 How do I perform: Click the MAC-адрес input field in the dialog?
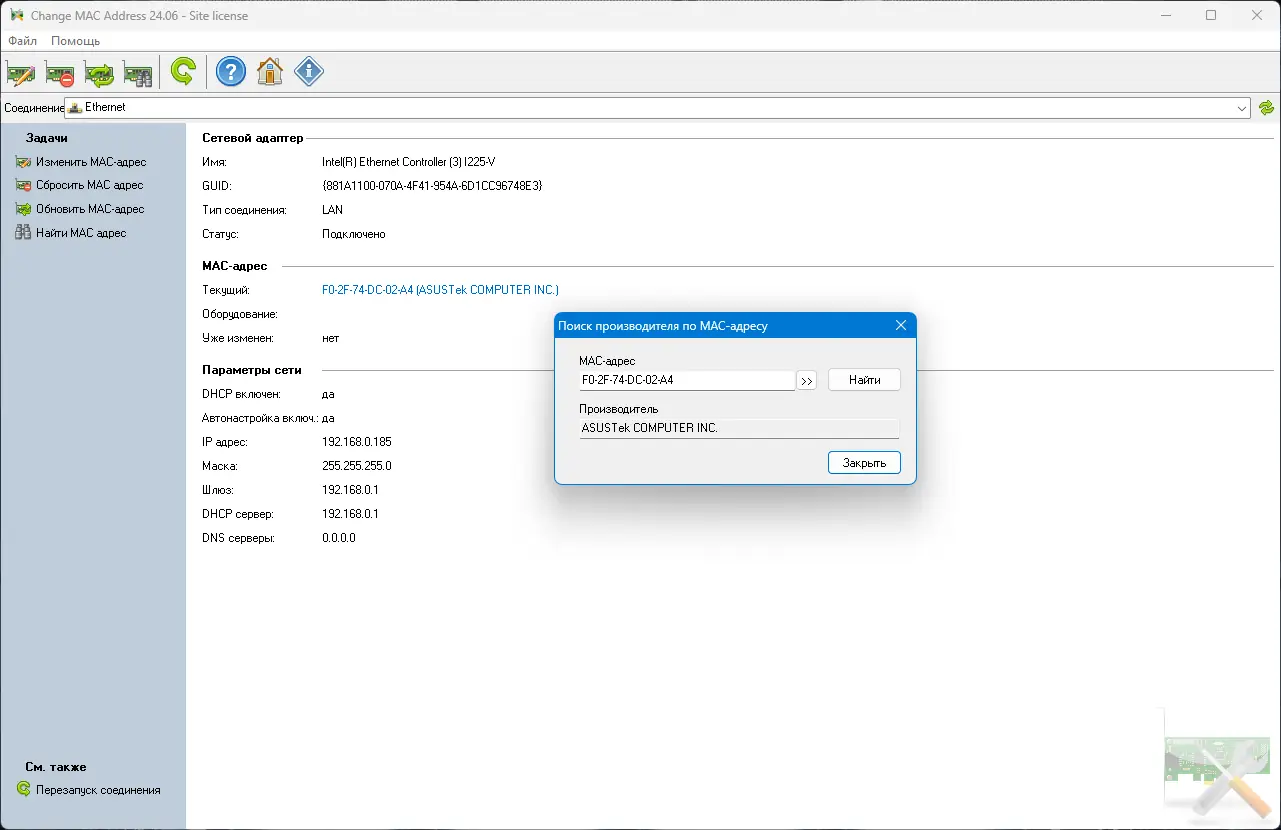(x=687, y=380)
